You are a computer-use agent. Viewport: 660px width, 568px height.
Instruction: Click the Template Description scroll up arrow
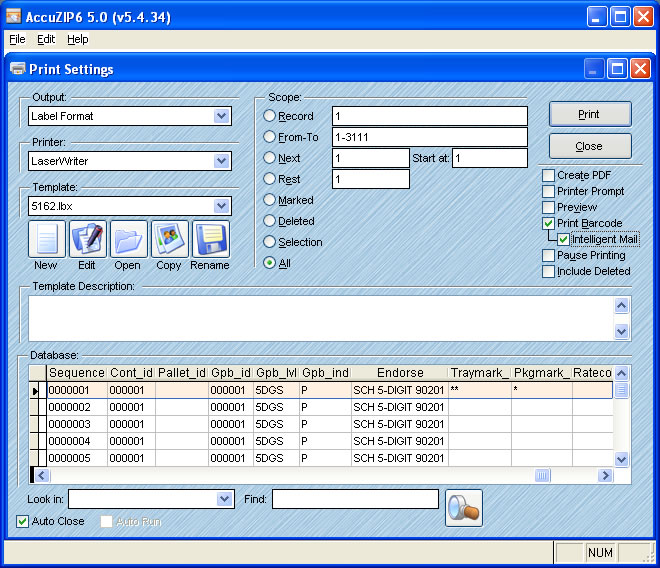pyautogui.click(x=621, y=305)
